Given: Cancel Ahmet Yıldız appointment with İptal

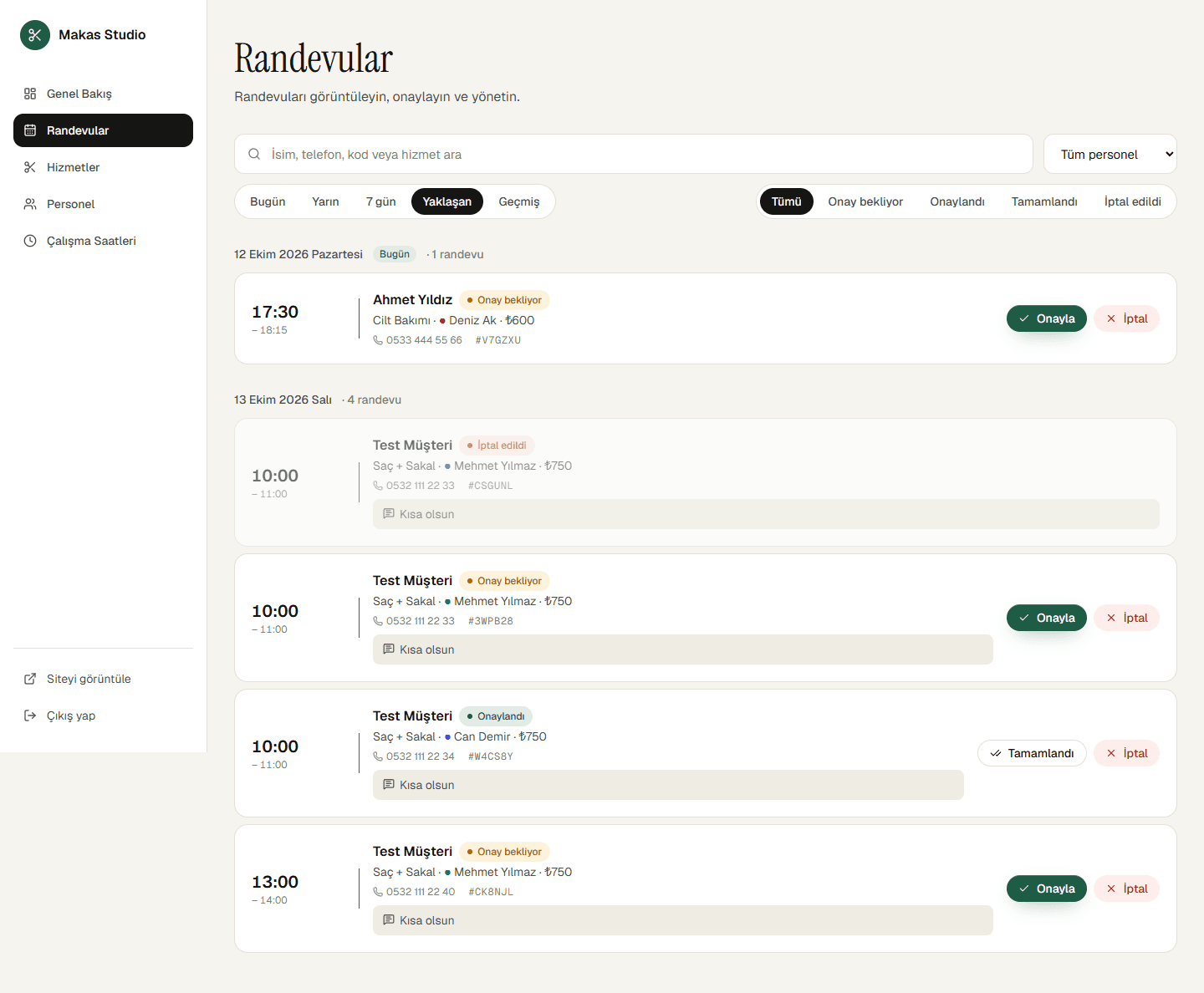Looking at the screenshot, I should pyautogui.click(x=1126, y=318).
